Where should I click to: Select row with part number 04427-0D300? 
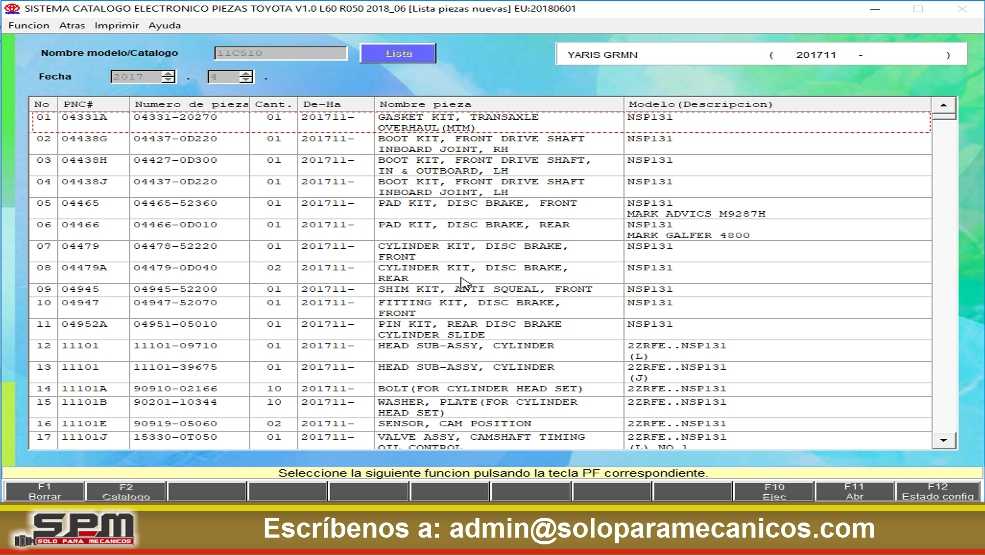tap(481, 165)
